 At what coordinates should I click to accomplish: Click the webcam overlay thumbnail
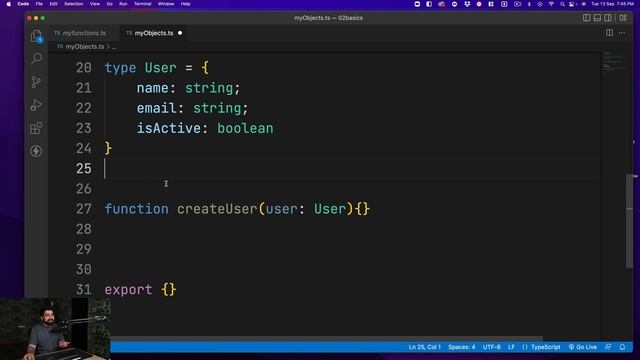(x=55, y=329)
